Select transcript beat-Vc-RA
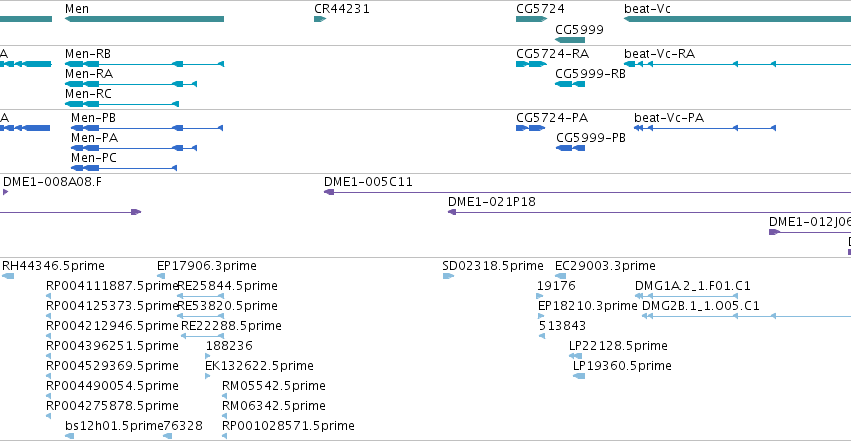 tap(738, 64)
